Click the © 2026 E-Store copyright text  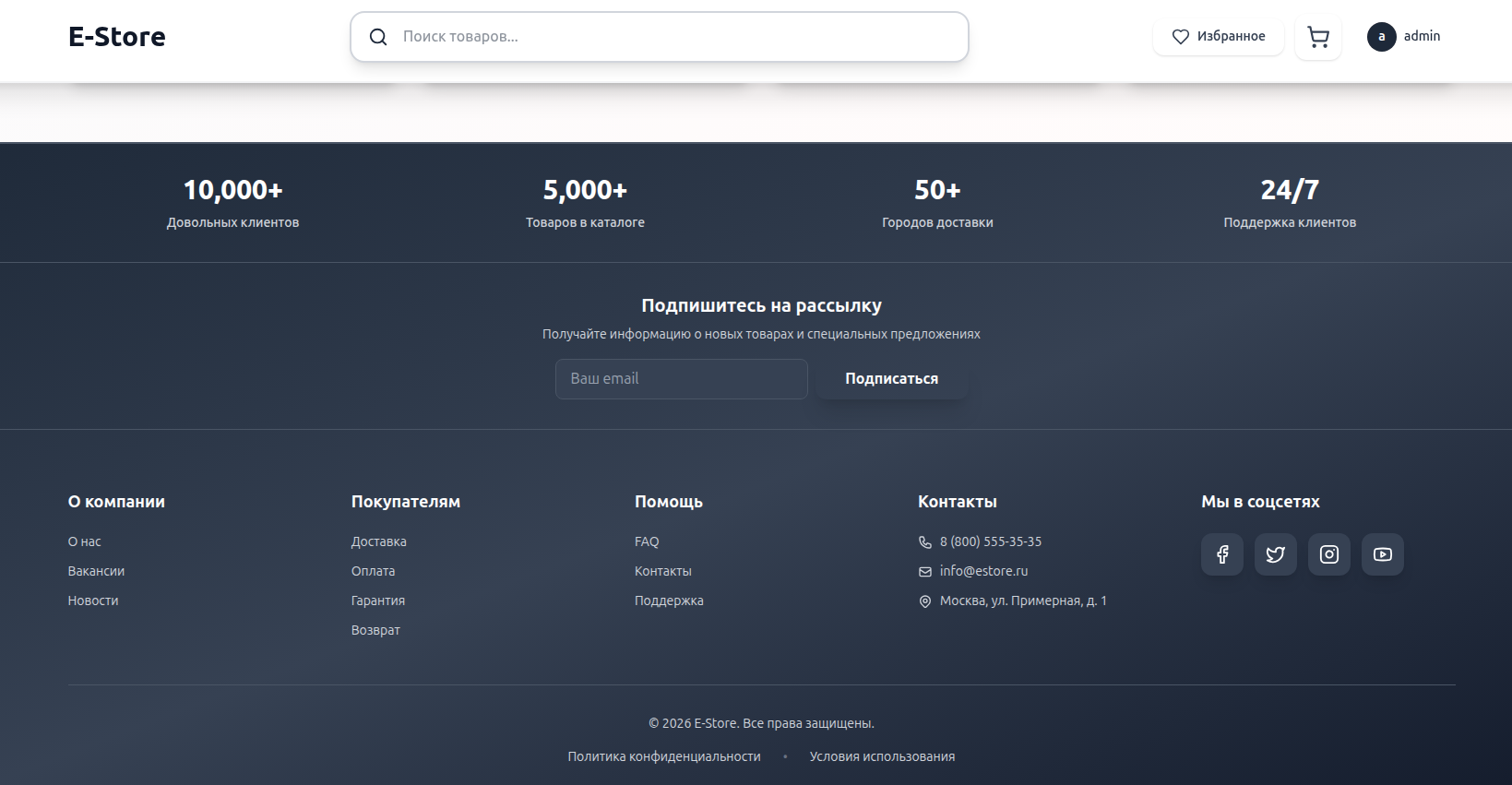pyautogui.click(x=761, y=723)
